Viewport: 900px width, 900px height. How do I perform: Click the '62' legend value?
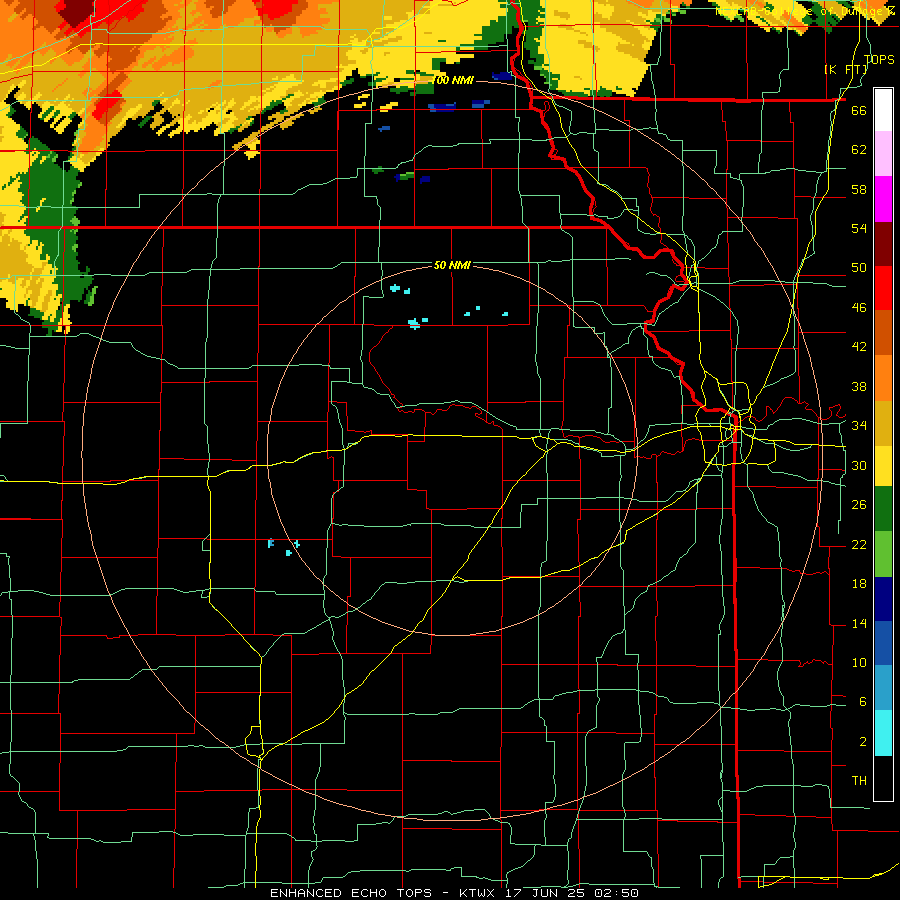[859, 150]
